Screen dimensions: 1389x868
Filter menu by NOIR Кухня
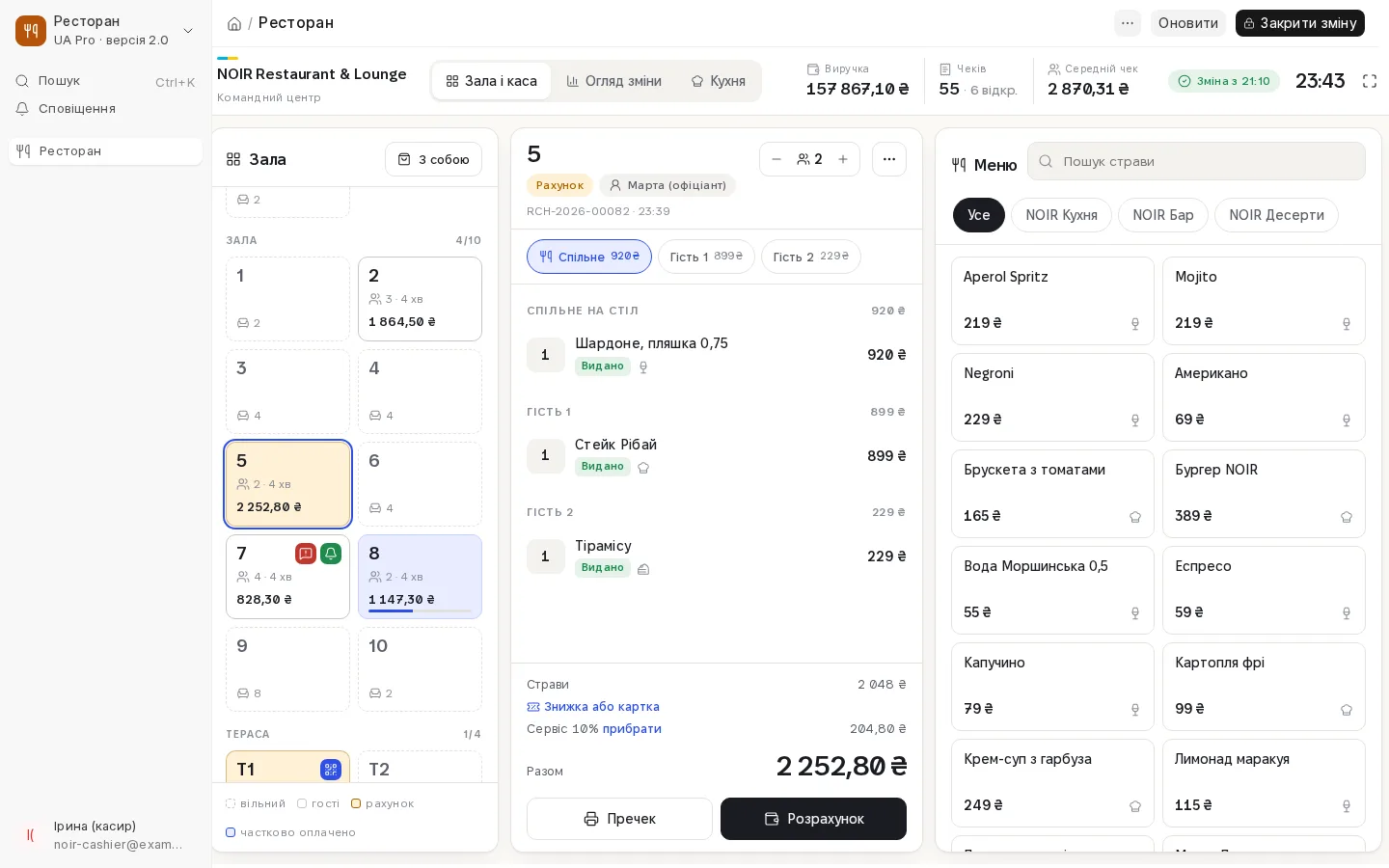click(x=1061, y=215)
